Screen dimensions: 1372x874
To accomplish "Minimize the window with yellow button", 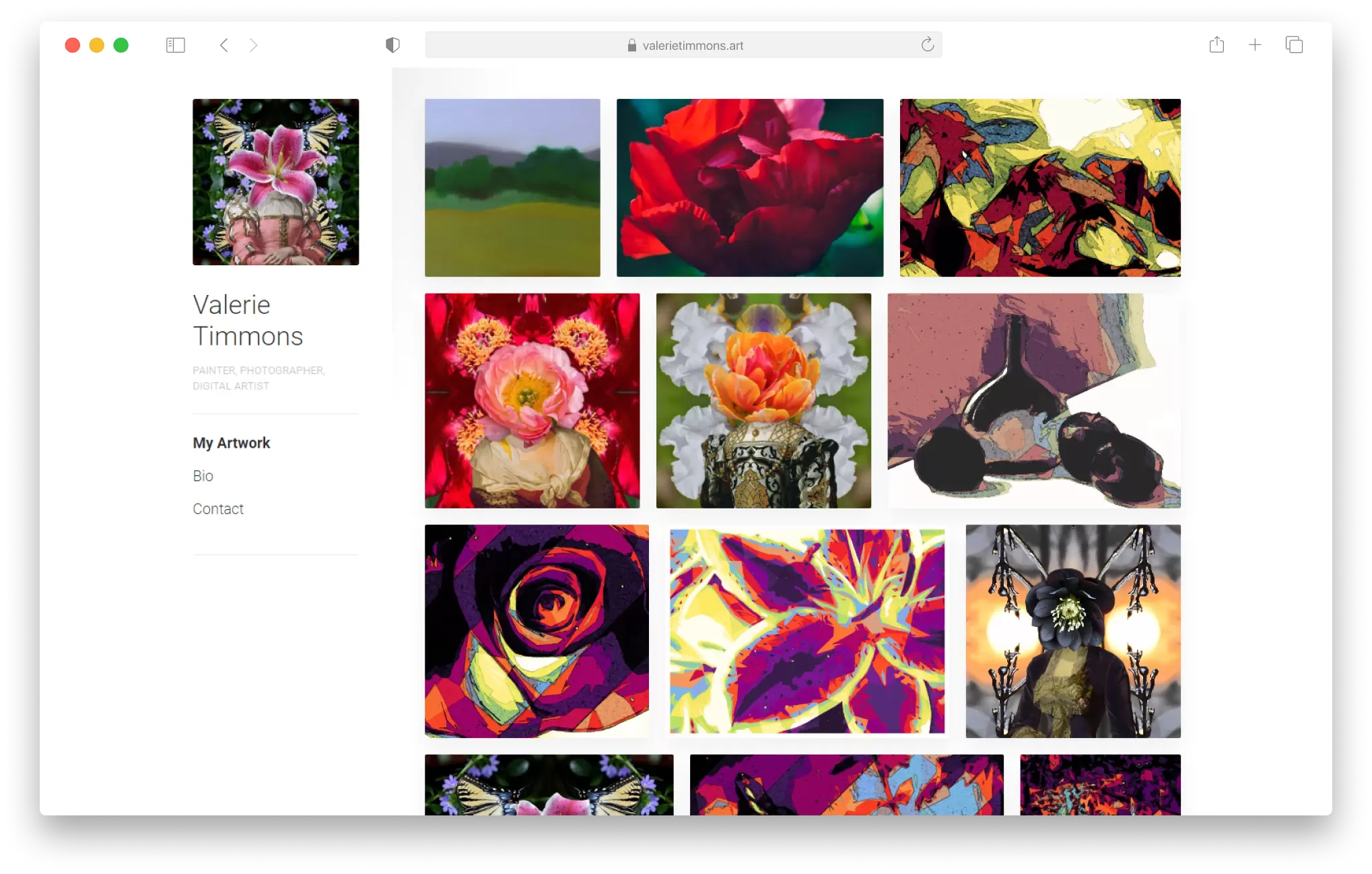I will (x=97, y=45).
